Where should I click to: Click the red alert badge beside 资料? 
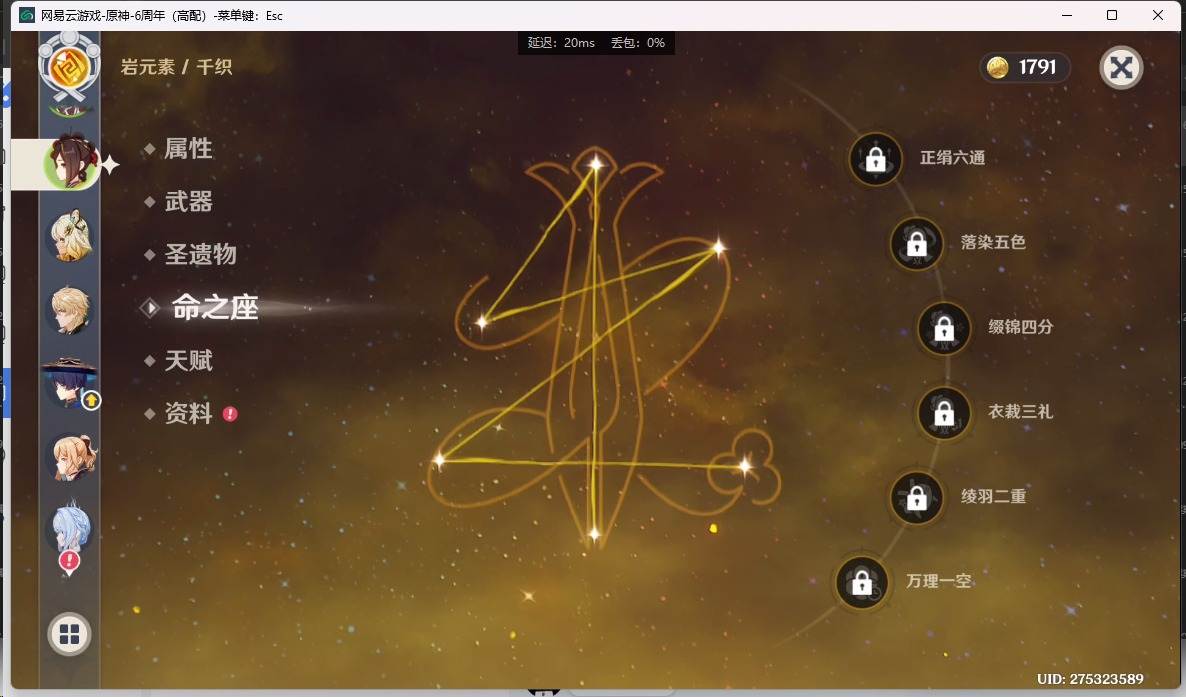(x=230, y=414)
